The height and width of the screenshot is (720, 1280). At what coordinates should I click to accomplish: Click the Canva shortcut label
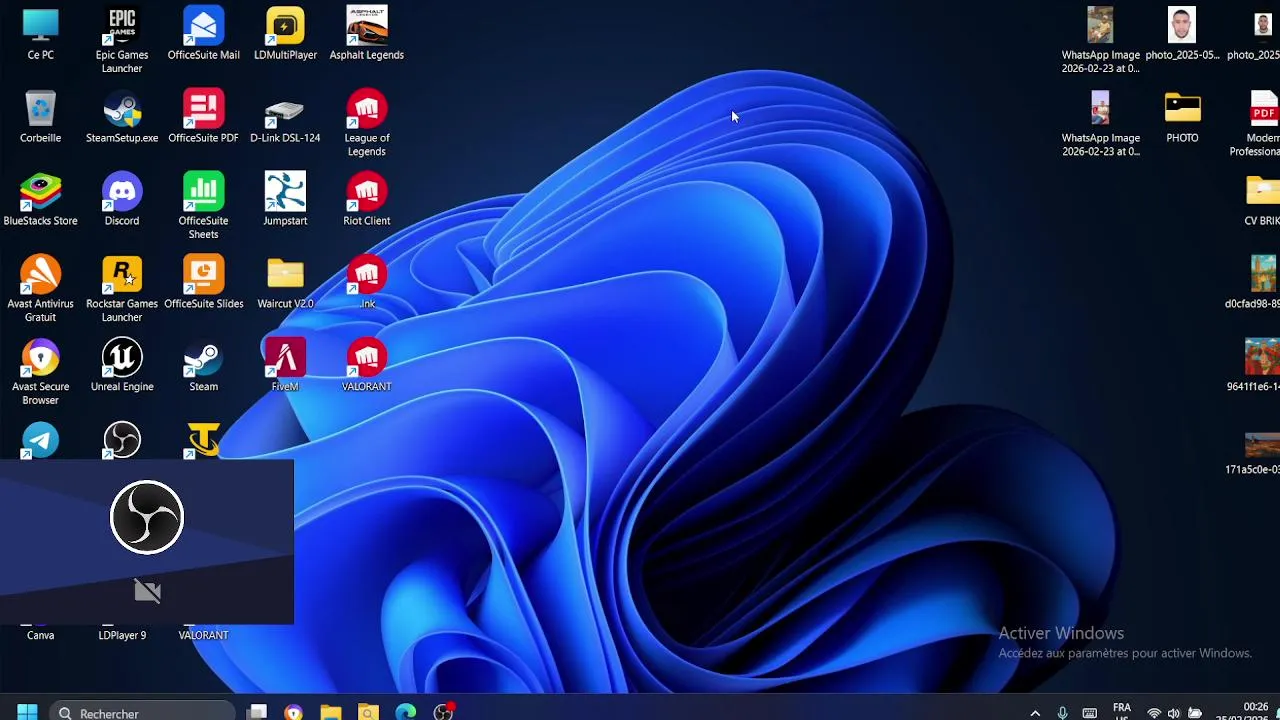point(40,635)
